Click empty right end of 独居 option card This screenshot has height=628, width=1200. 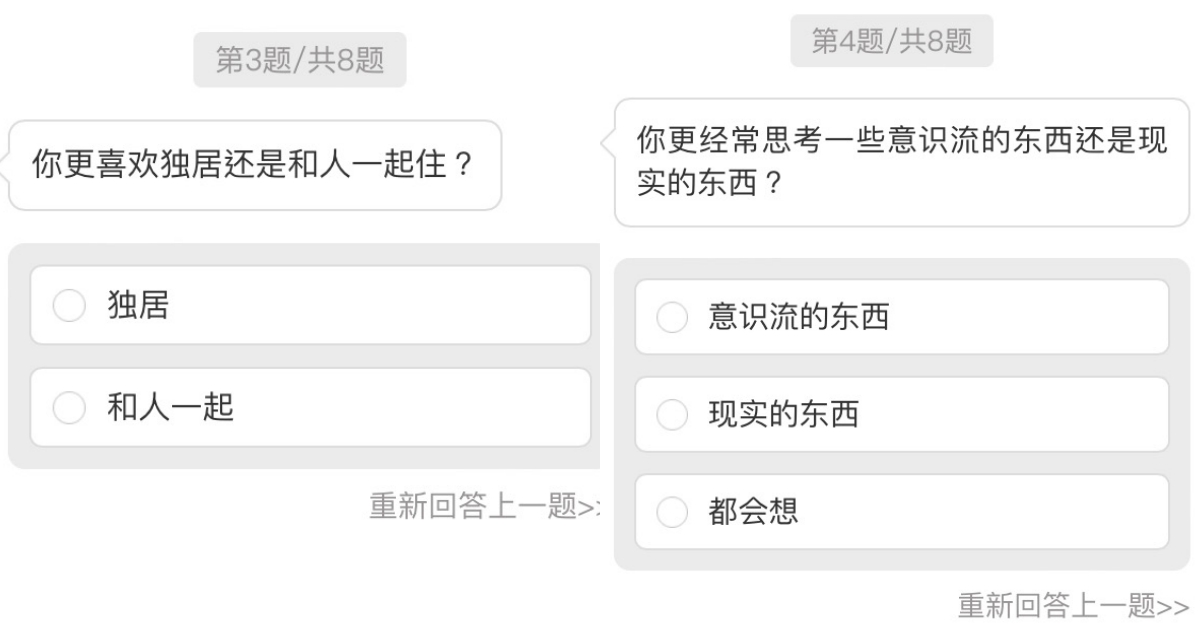[x=500, y=306]
